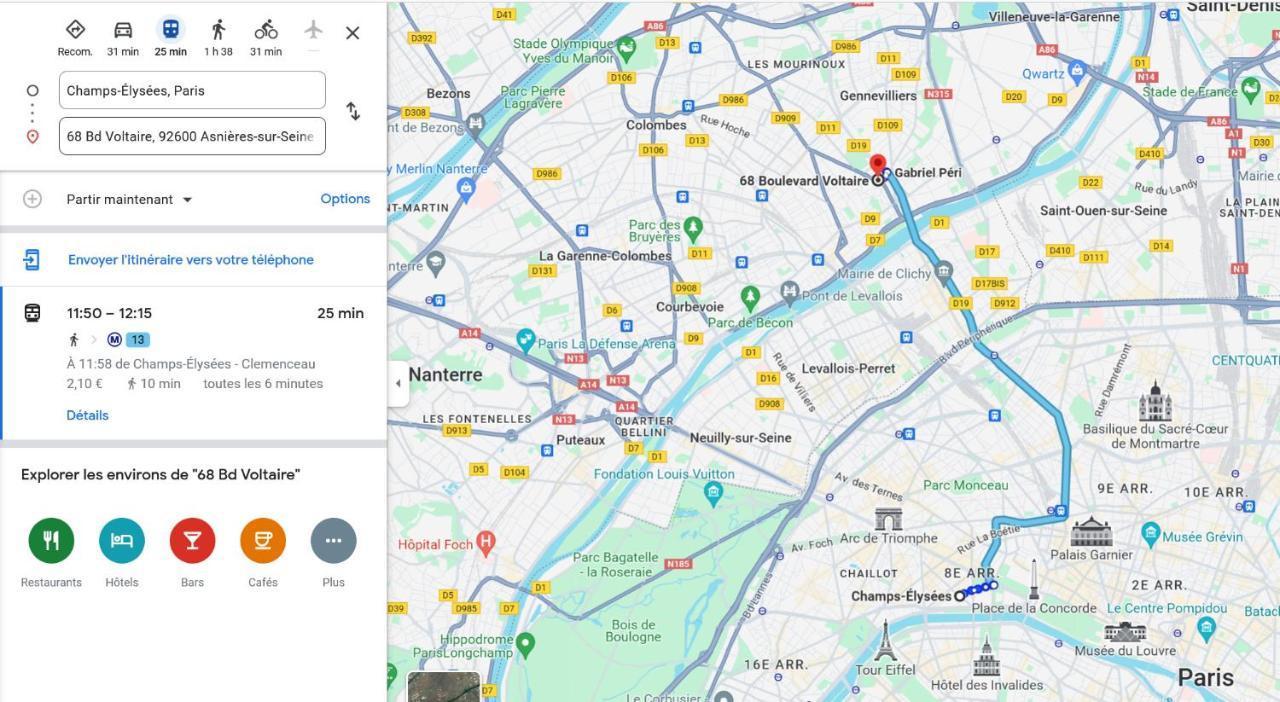Click the Neuilly-sur-Seine map label
Screen dimensions: 1280x702
tap(741, 438)
